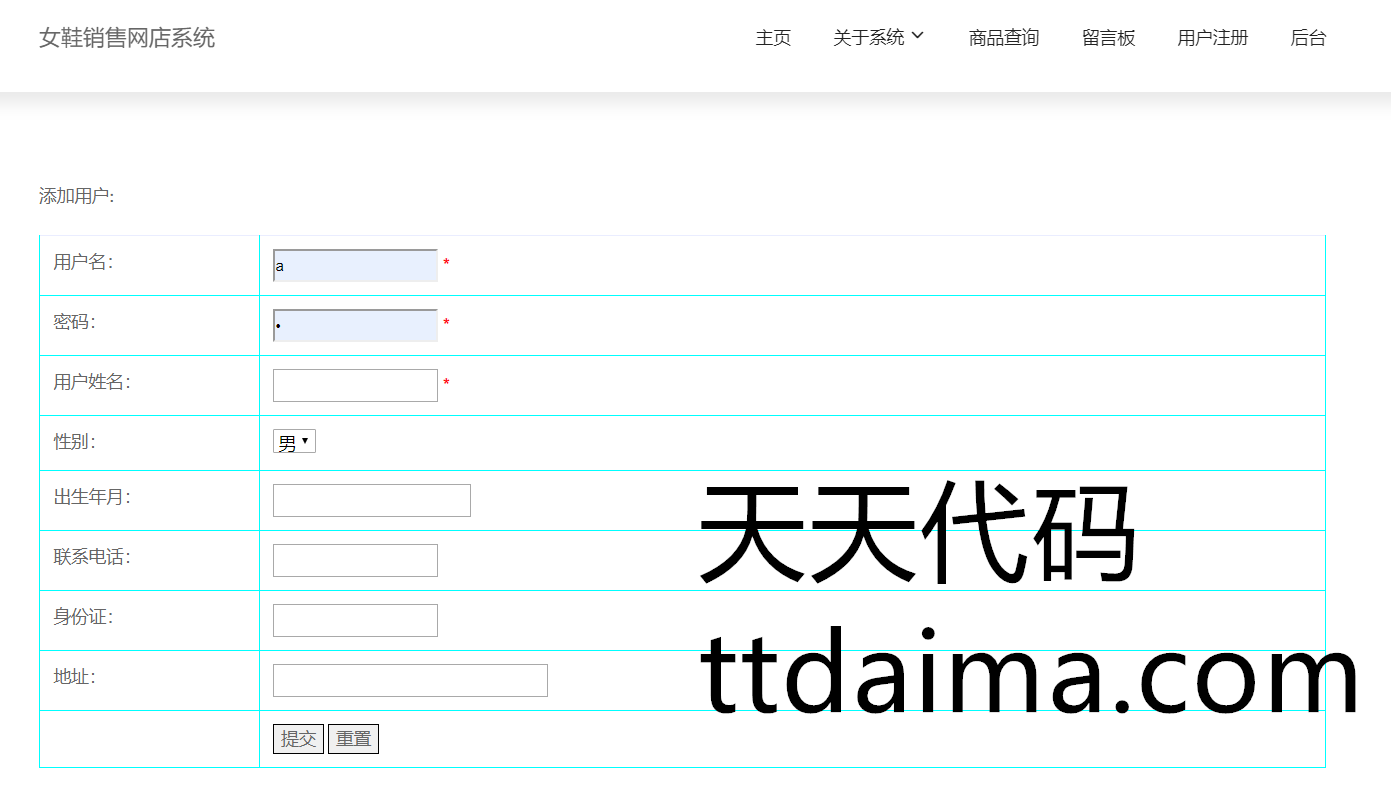Click the chevron icon beside 关于系统

[x=918, y=36]
